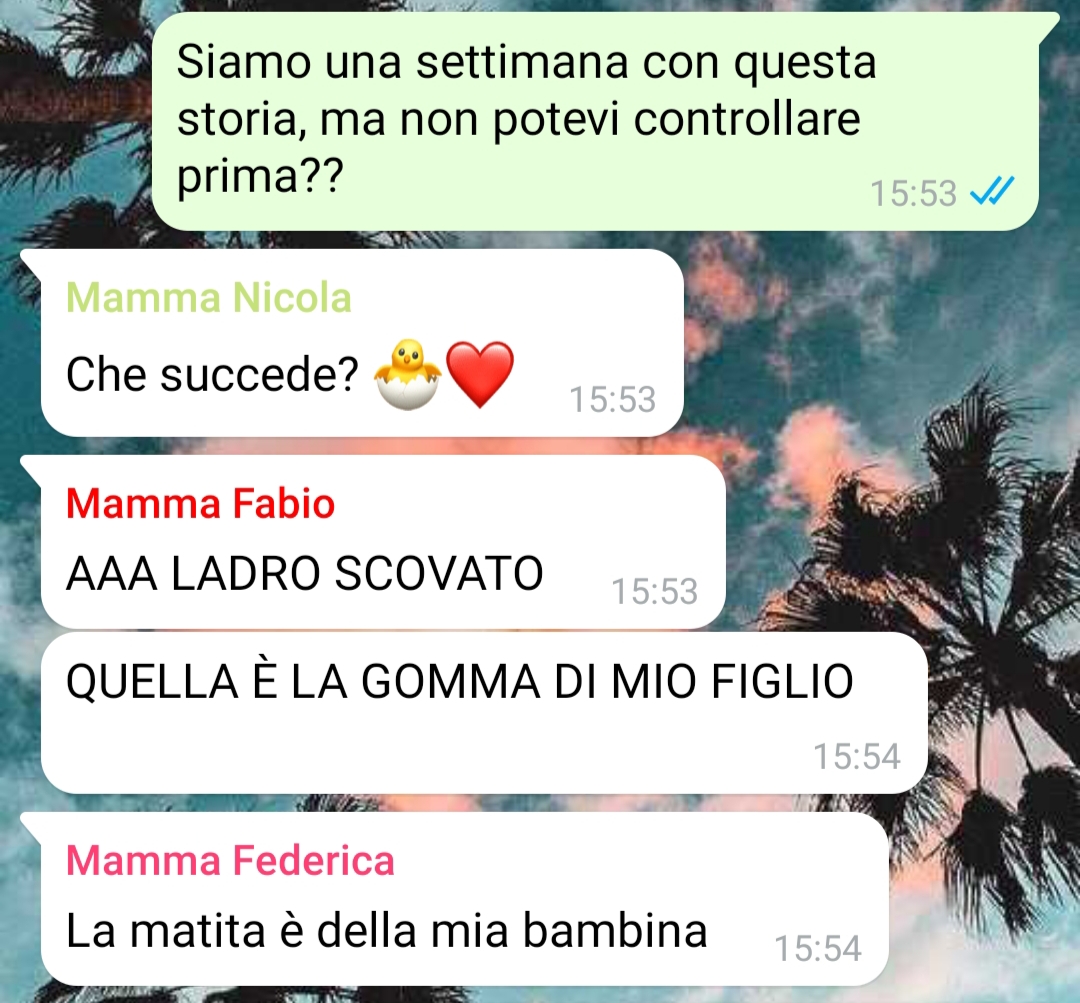
Task: Tap the hatching chick emoji
Action: 408,375
